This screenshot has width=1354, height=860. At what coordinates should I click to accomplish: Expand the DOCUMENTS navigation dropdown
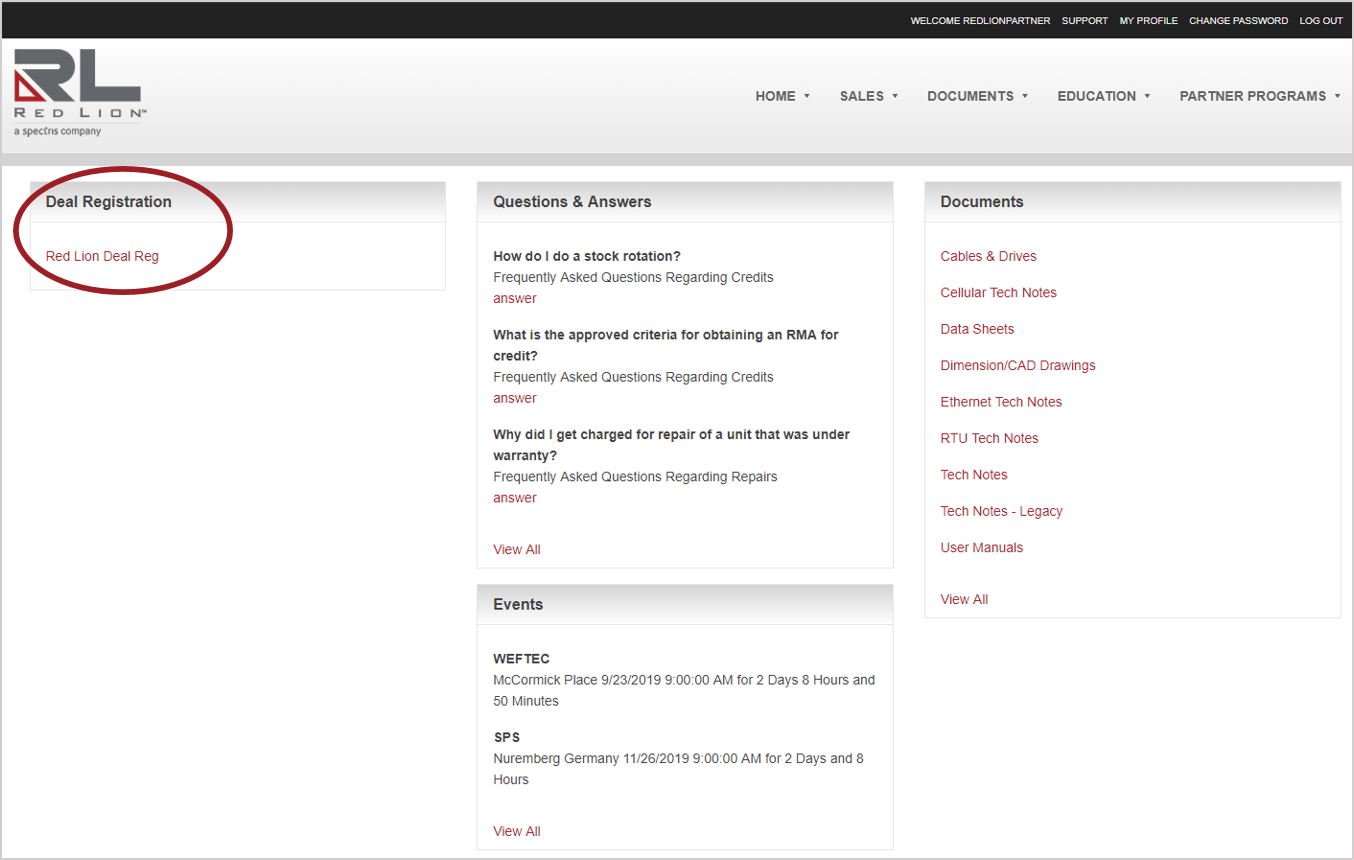(x=977, y=96)
